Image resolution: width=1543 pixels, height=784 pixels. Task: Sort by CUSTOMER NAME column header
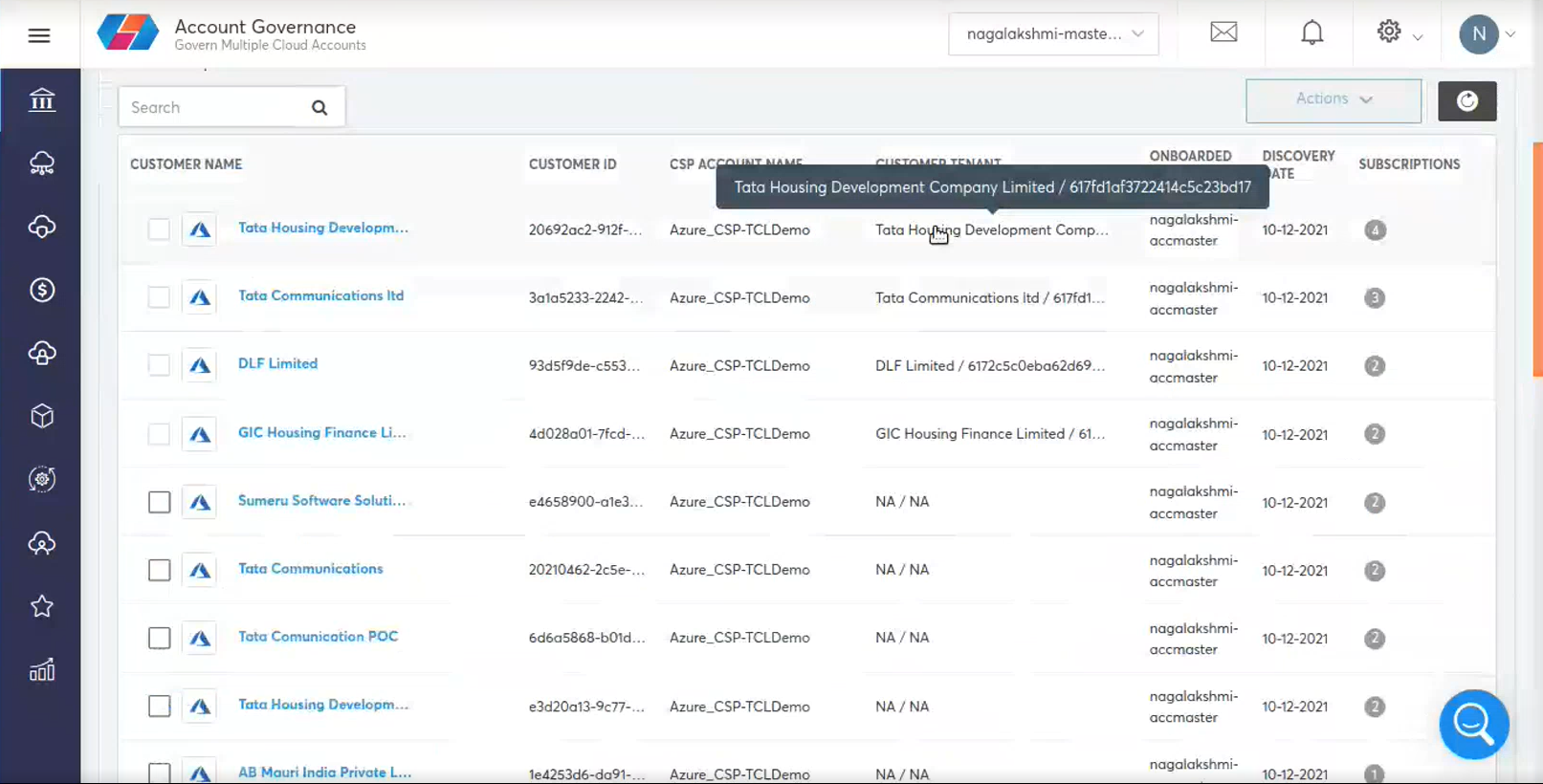pos(186,164)
